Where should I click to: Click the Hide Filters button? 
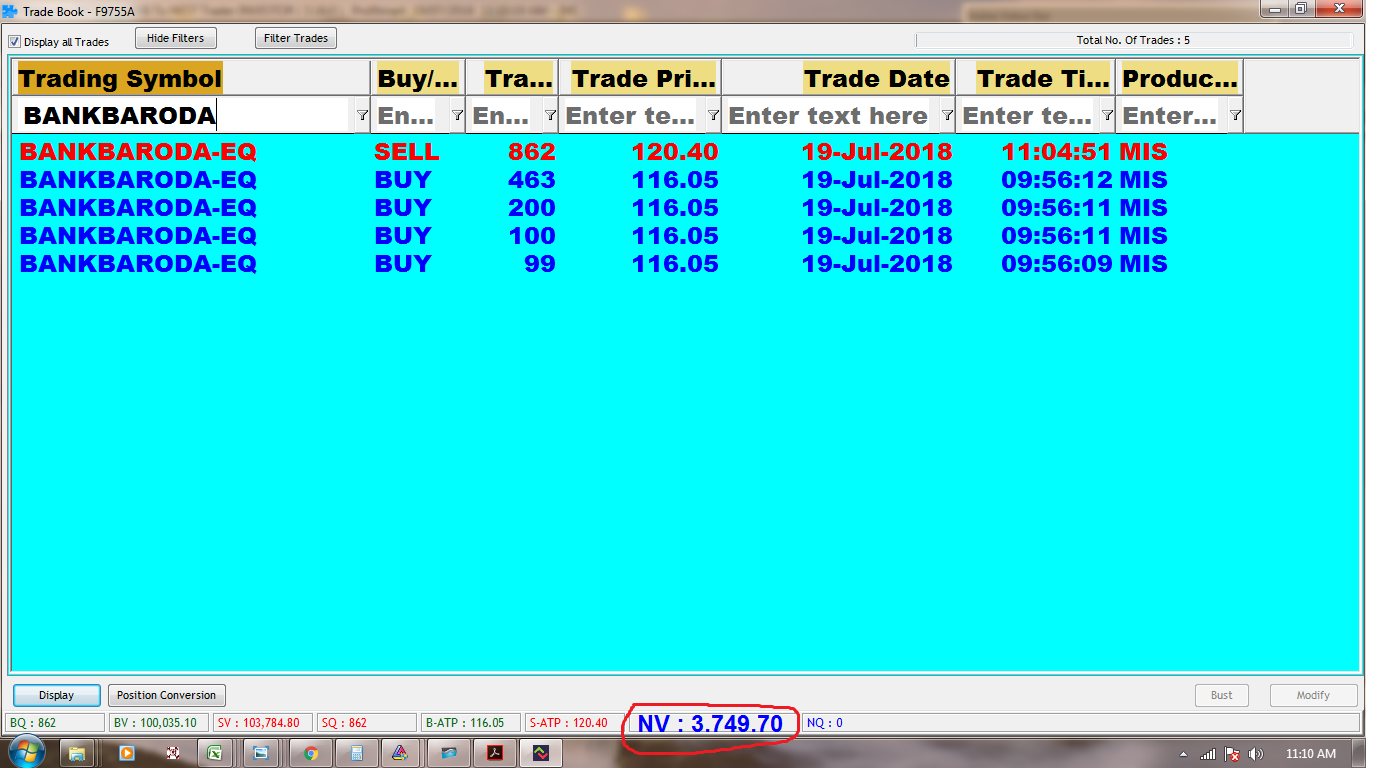175,38
